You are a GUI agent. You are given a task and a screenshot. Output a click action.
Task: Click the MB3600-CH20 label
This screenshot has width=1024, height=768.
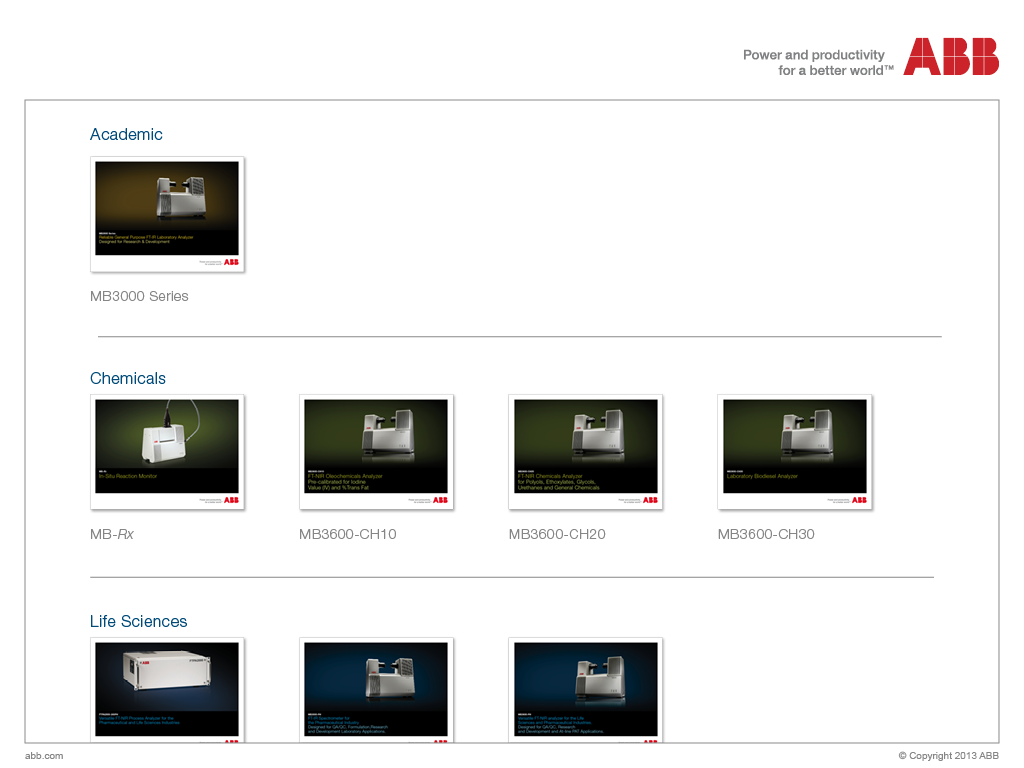557,534
